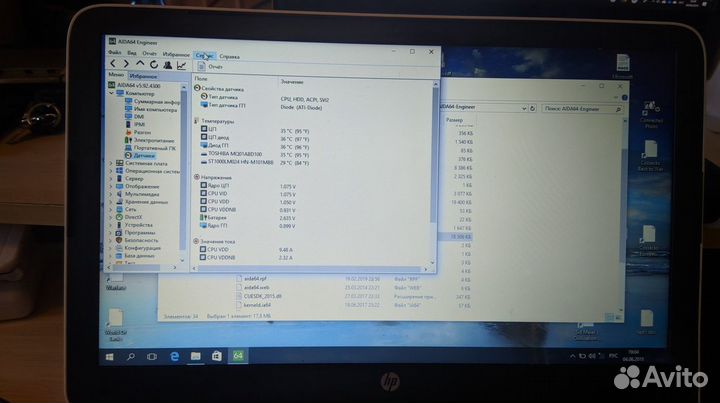Click the Explorer search box Поиск: AIDA64 Engineer
Screen dimensions: 720x403
pyautogui.click(x=582, y=109)
